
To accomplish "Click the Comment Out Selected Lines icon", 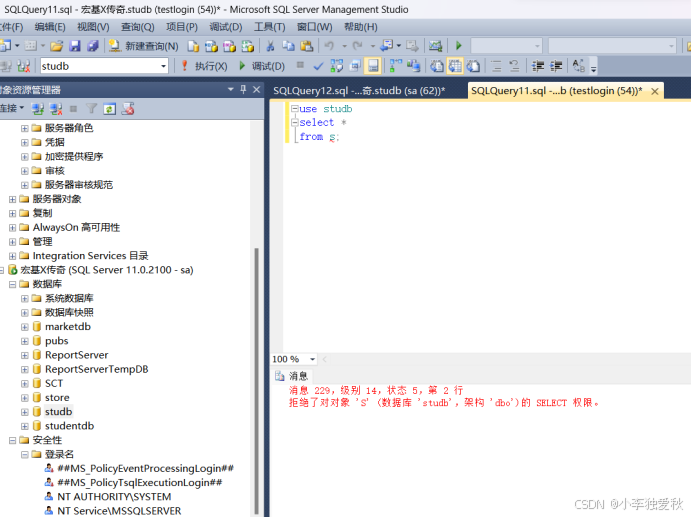I will (496, 66).
